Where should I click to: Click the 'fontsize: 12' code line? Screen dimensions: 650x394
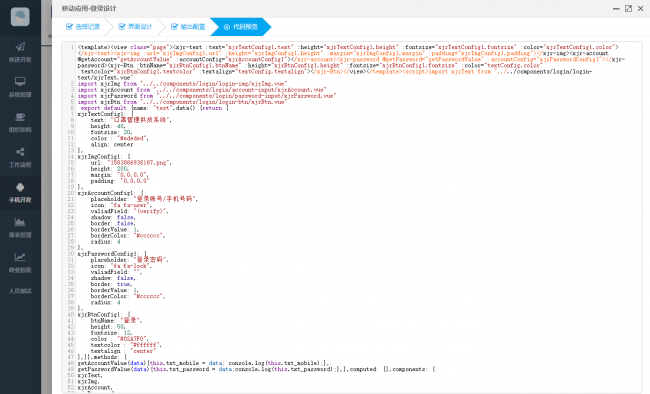(111, 333)
